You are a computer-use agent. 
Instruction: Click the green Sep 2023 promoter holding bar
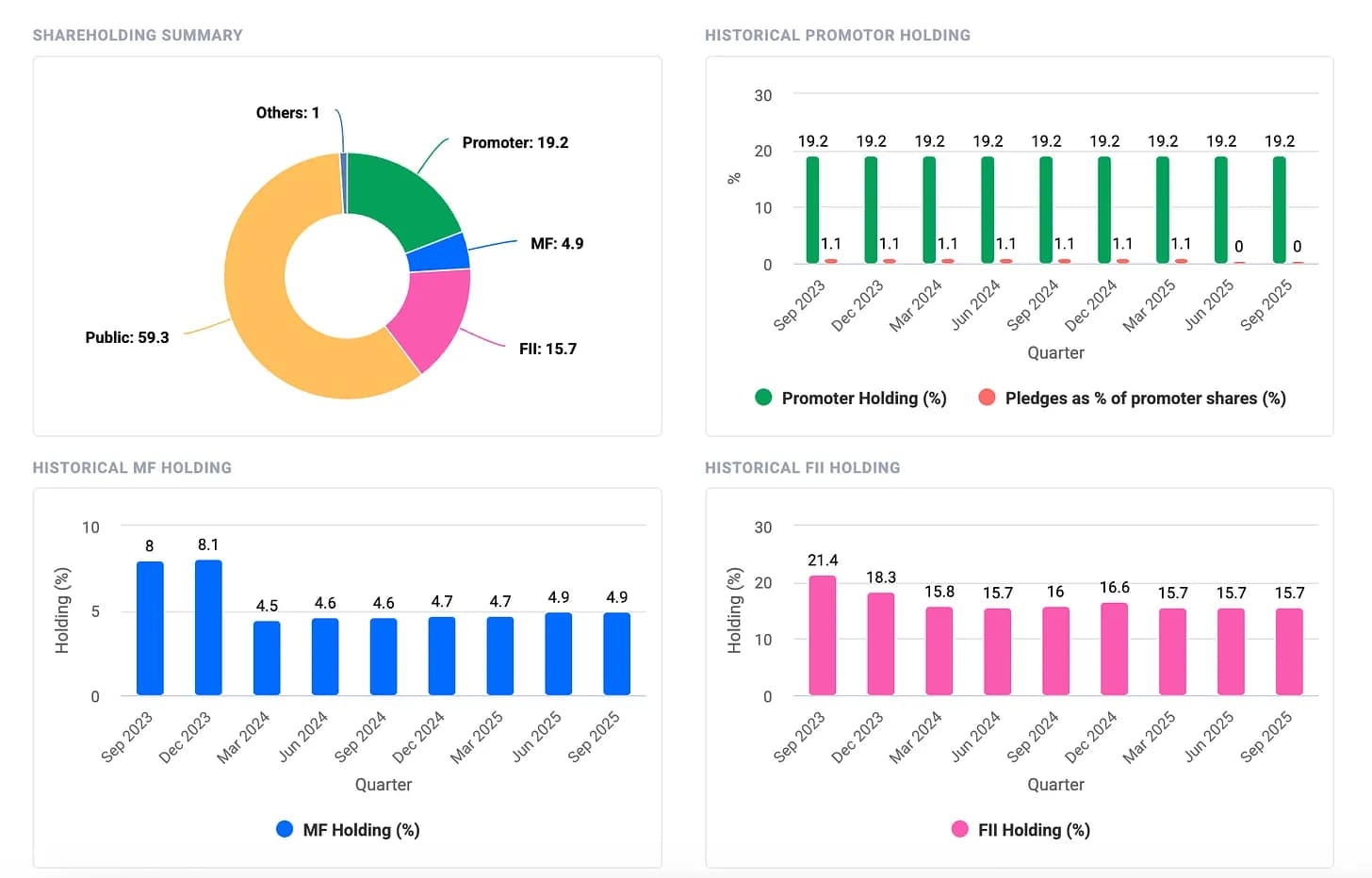[813, 209]
